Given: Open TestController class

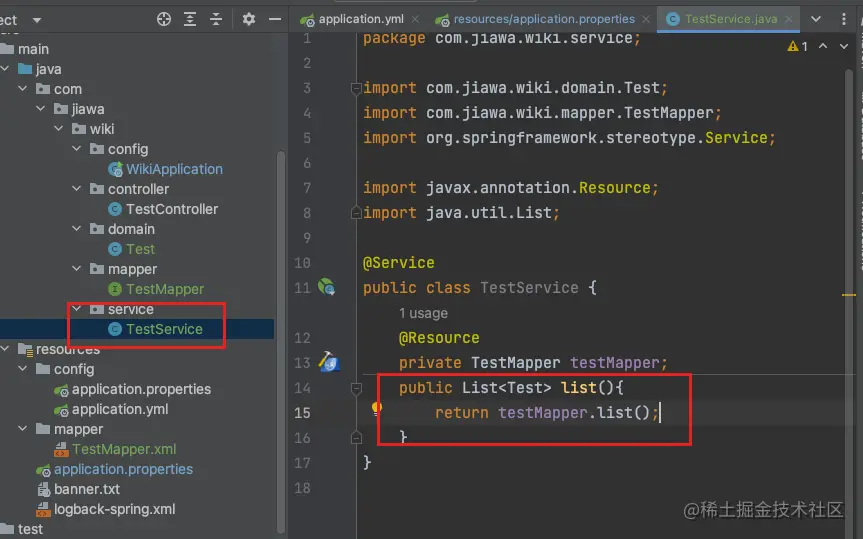Looking at the screenshot, I should (x=172, y=209).
